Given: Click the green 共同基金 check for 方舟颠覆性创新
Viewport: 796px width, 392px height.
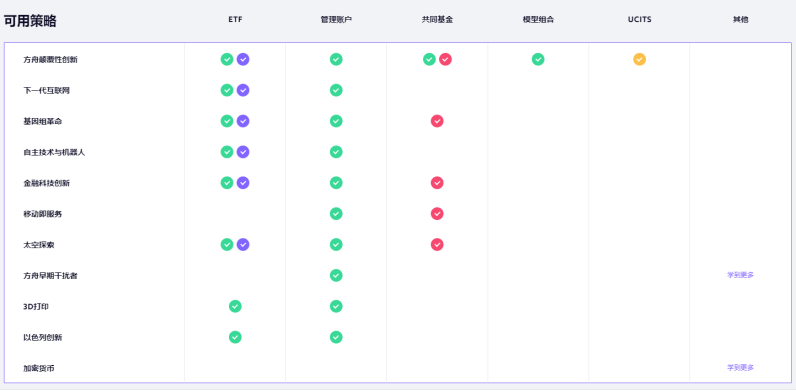Looking at the screenshot, I should click(429, 59).
